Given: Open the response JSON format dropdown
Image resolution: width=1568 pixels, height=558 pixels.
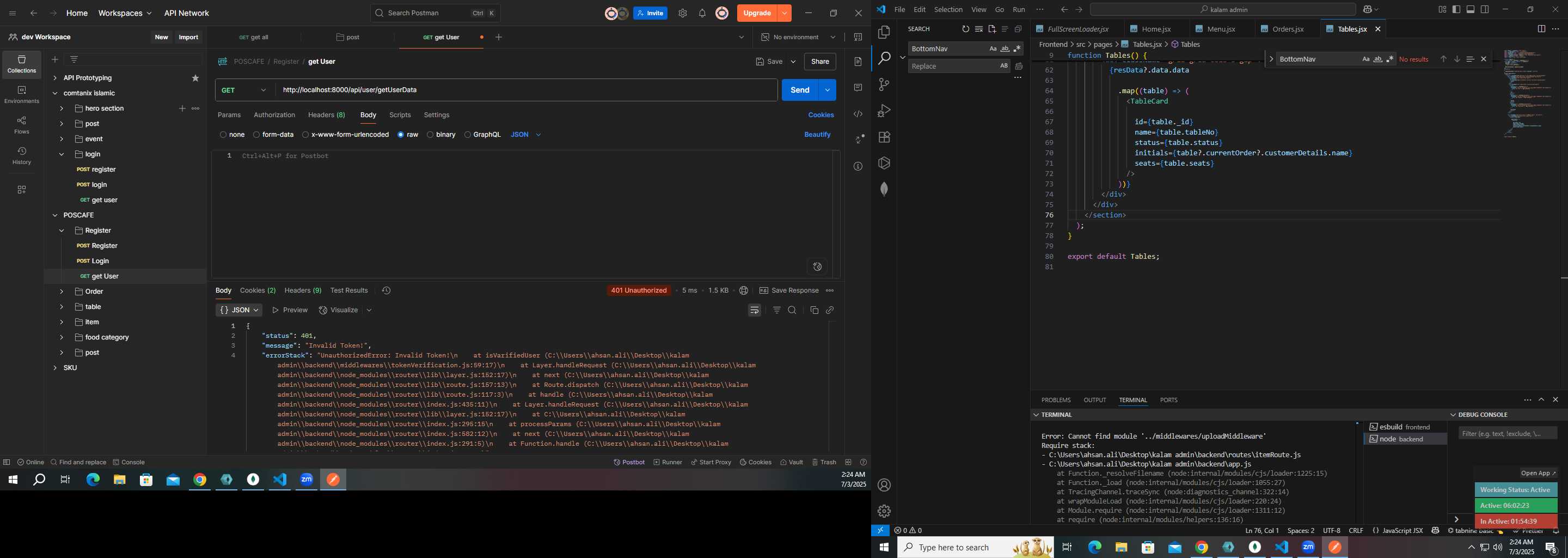Looking at the screenshot, I should tap(239, 310).
